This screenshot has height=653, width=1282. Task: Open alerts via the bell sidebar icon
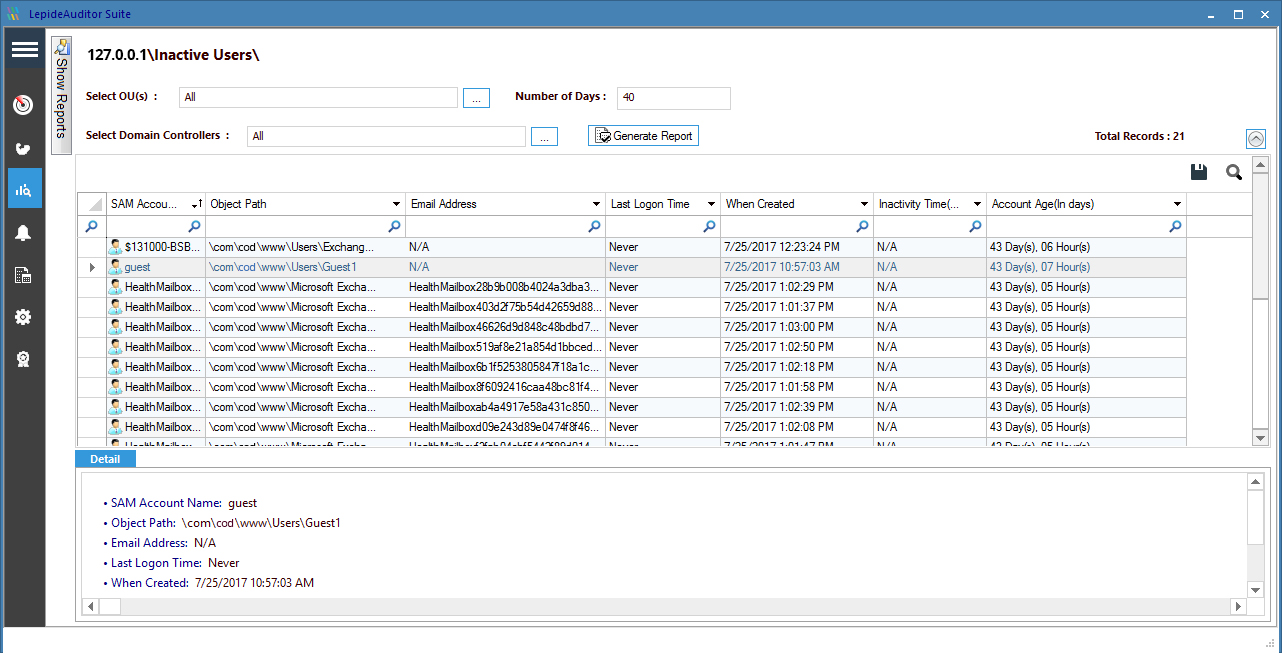pyautogui.click(x=24, y=233)
